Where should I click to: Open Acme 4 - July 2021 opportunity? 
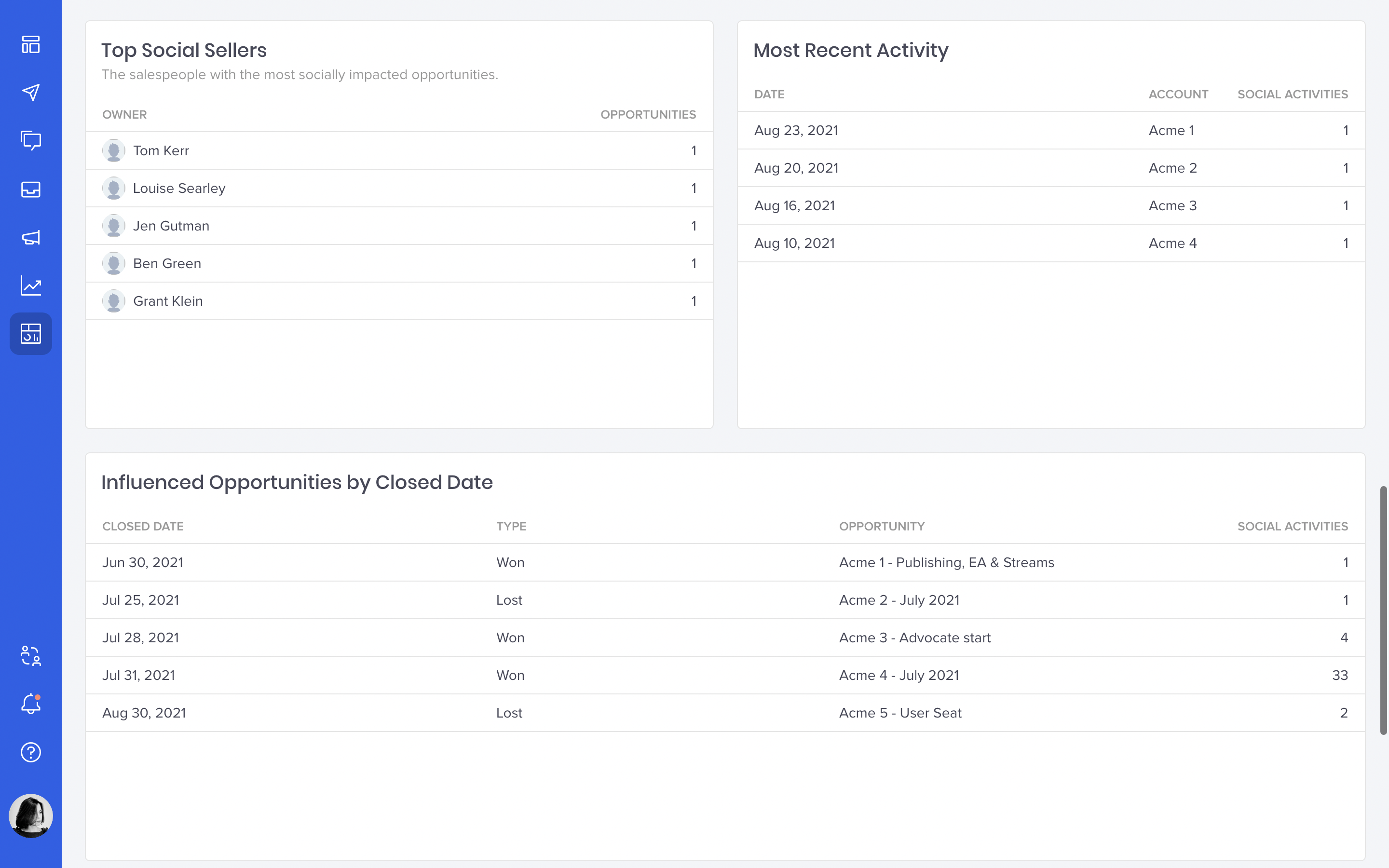click(898, 675)
